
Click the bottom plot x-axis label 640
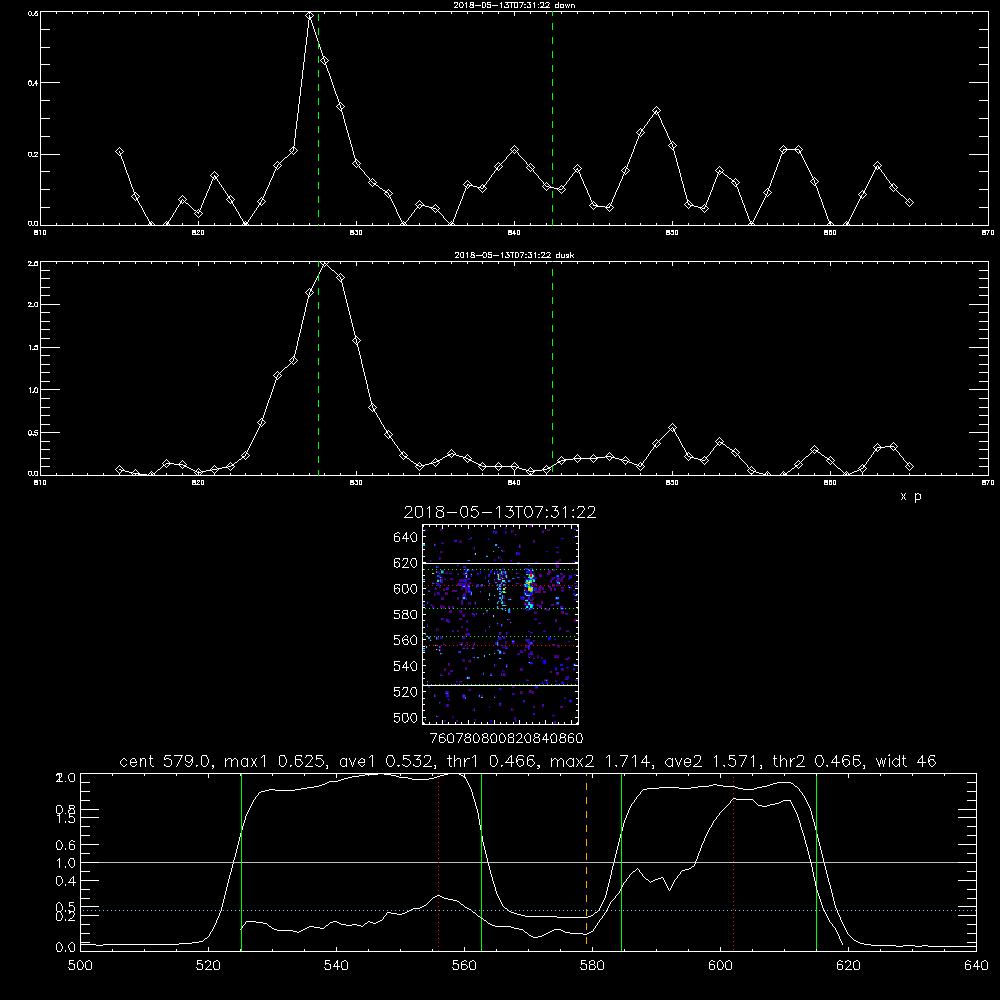(x=976, y=966)
